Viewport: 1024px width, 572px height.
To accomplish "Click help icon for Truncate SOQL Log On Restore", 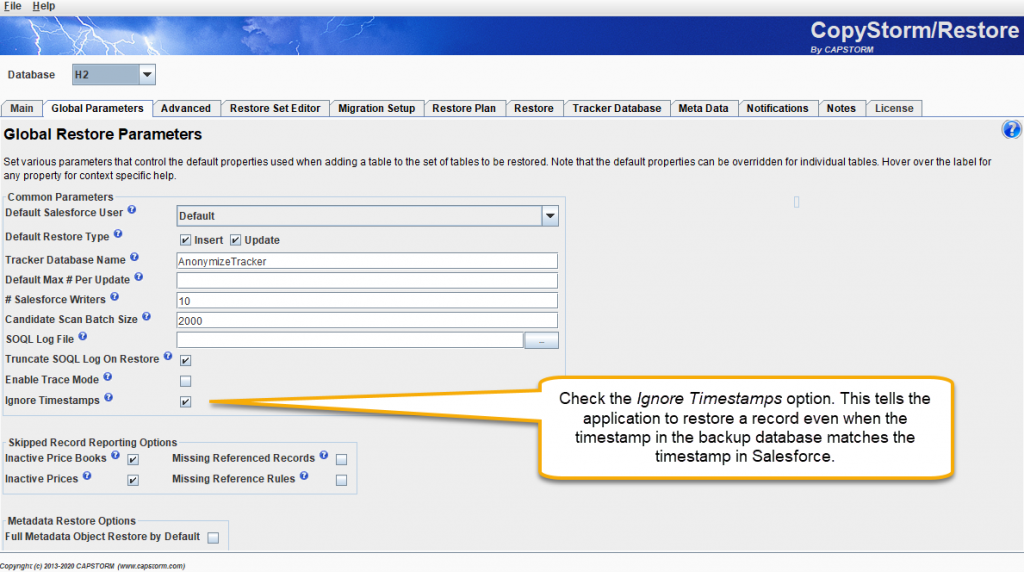I will (x=168, y=357).
